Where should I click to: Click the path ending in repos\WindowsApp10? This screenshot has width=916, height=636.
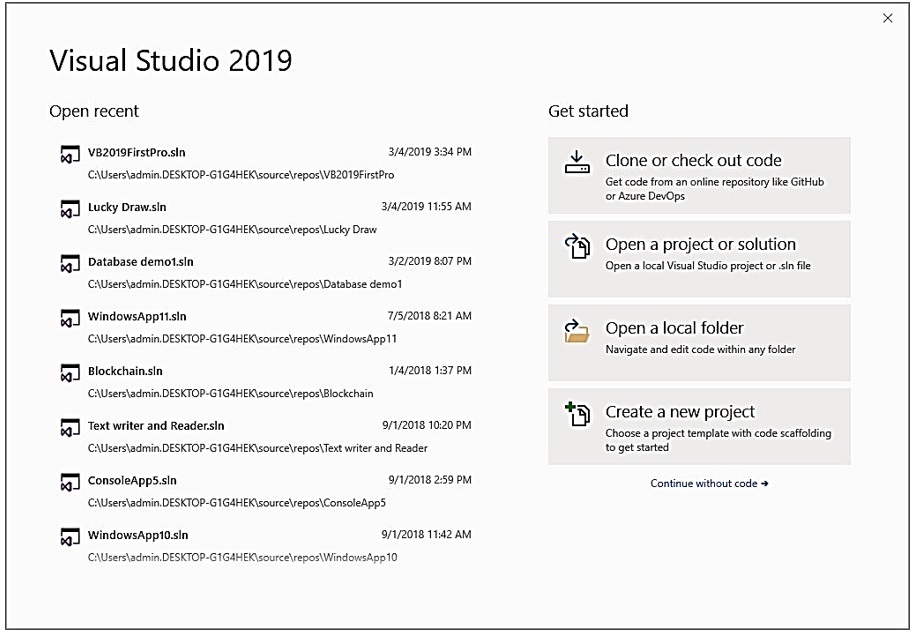(x=242, y=557)
